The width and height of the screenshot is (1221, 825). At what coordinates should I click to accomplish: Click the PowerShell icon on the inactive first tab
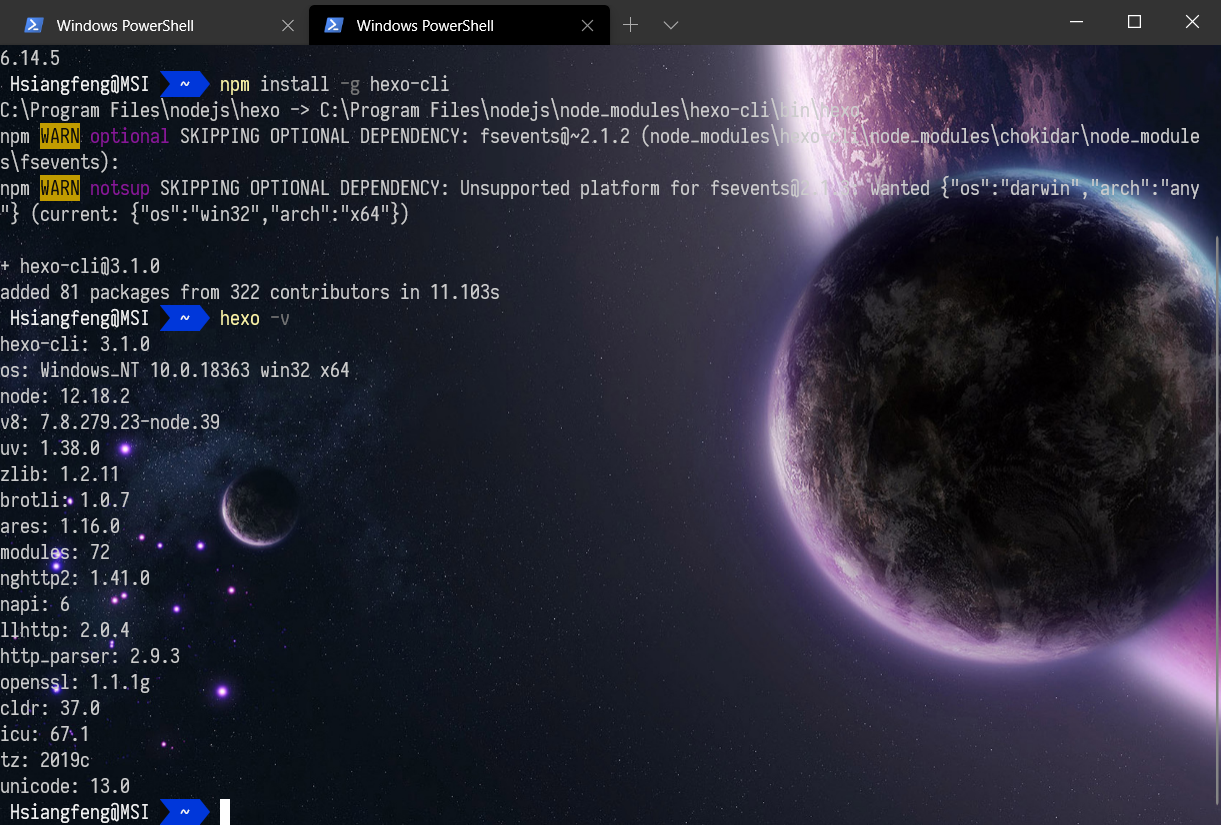pos(33,25)
